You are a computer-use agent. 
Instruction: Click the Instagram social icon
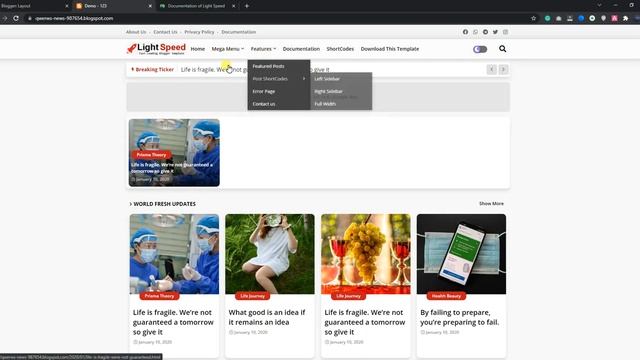tap(505, 32)
